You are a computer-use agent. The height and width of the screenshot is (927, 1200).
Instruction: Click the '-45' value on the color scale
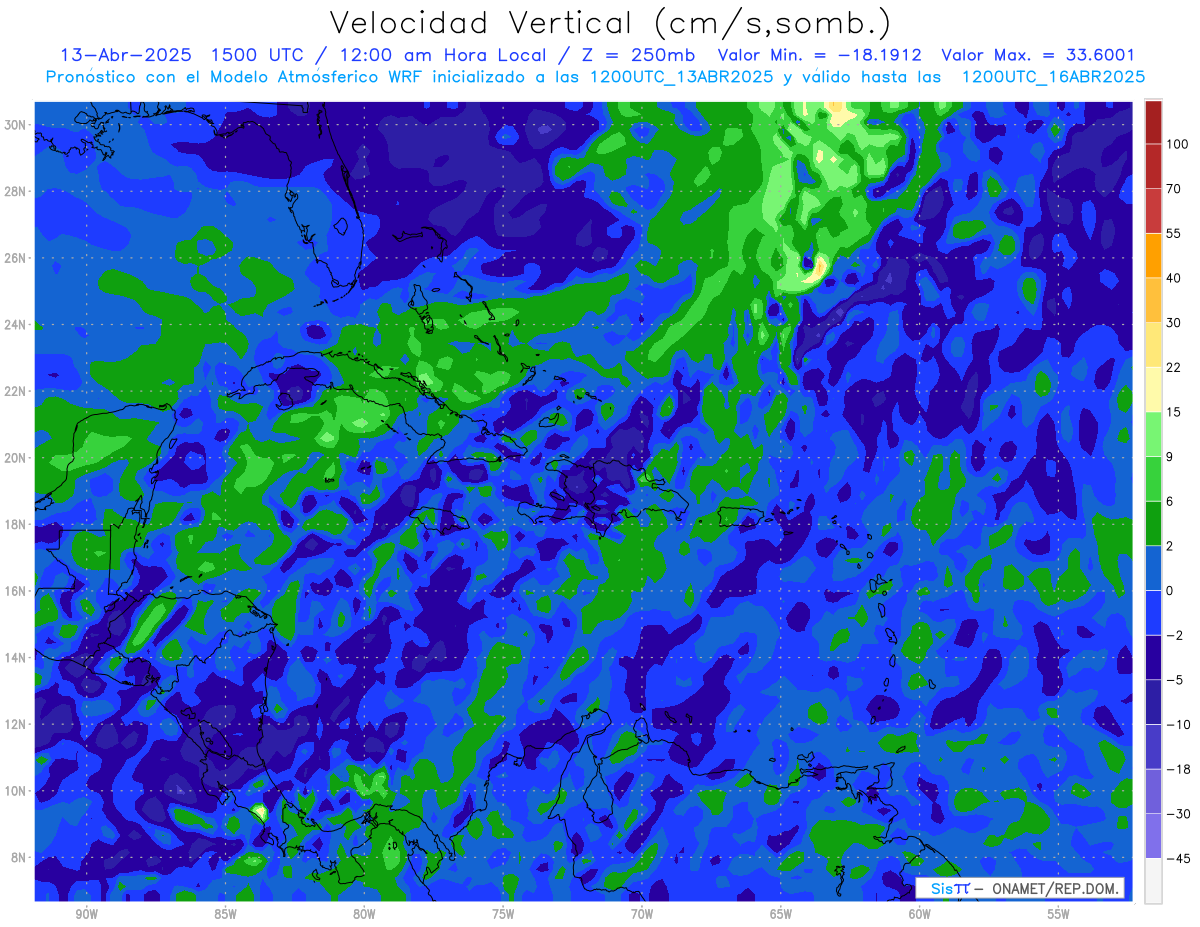coord(1177,858)
